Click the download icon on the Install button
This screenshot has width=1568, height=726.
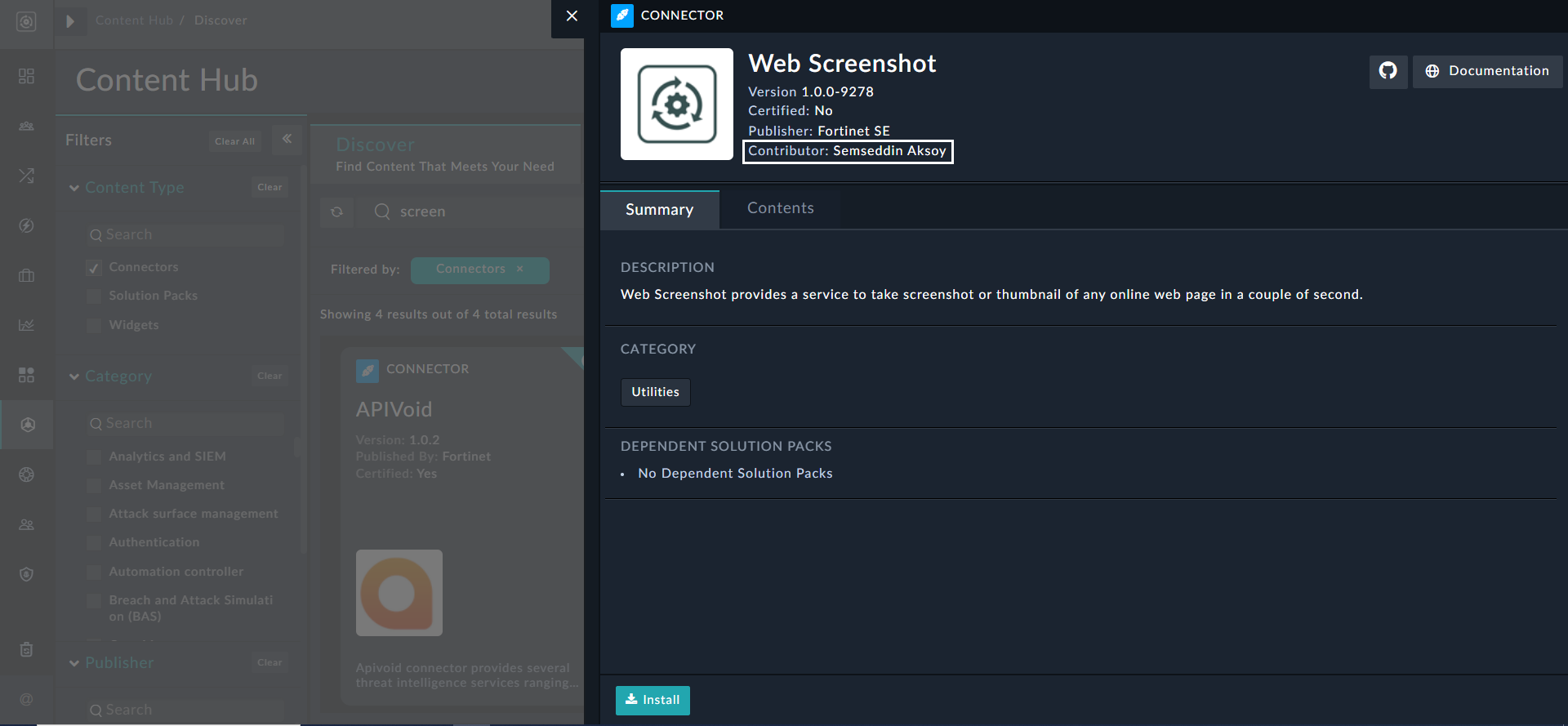(631, 699)
